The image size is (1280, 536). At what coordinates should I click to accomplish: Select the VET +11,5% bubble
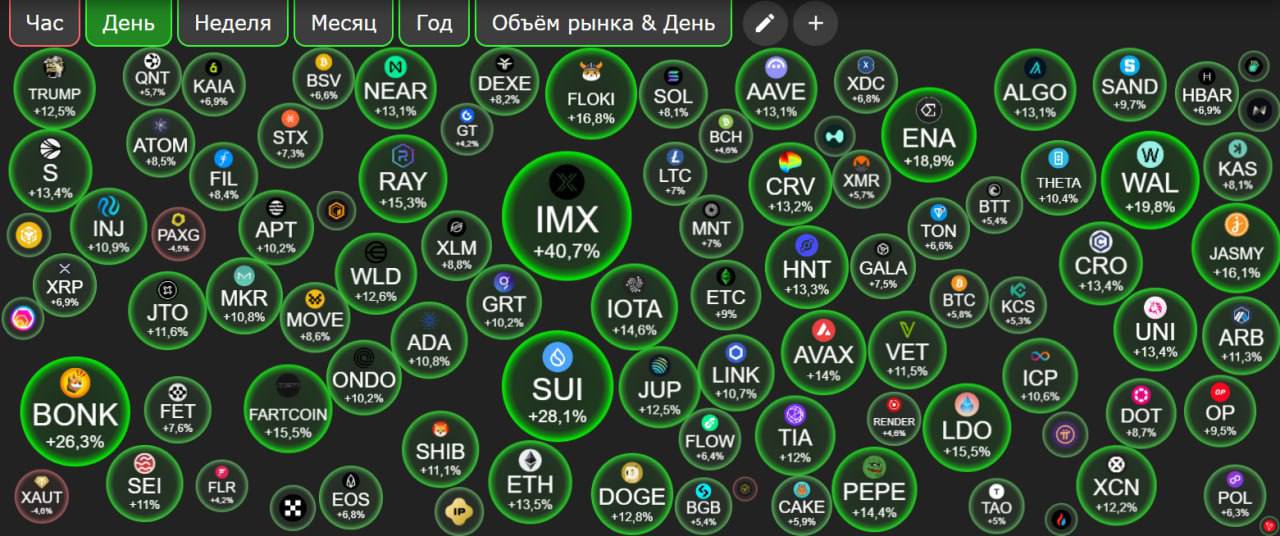pos(907,349)
